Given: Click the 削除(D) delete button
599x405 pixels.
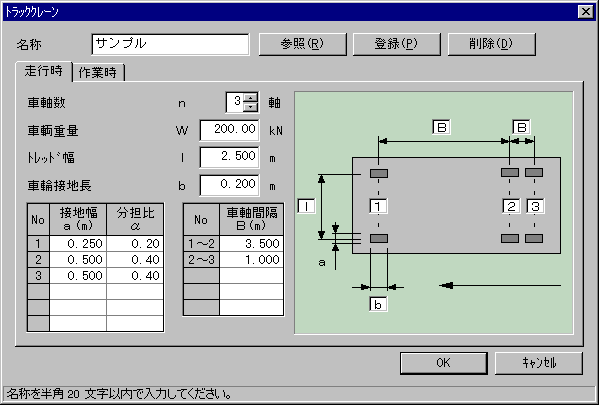Looking at the screenshot, I should 491,44.
